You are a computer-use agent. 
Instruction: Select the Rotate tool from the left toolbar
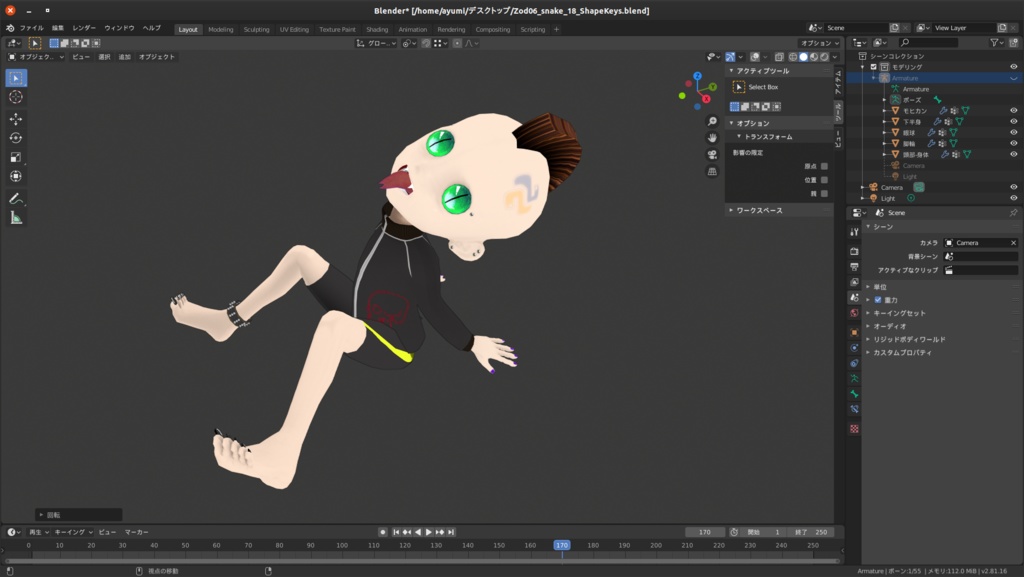pyautogui.click(x=15, y=138)
